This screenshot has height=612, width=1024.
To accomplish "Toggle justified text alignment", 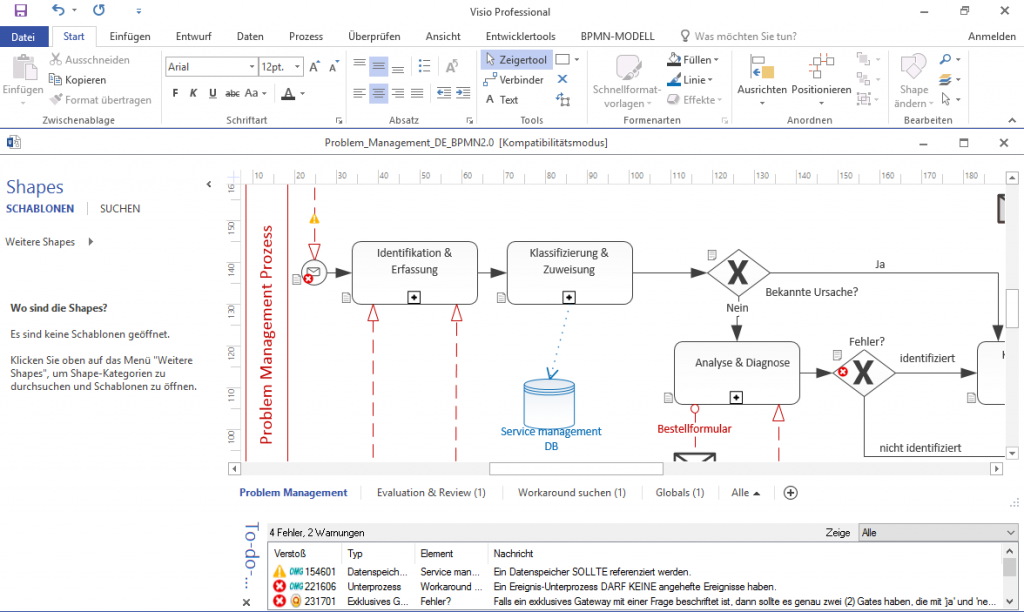I will tap(417, 93).
